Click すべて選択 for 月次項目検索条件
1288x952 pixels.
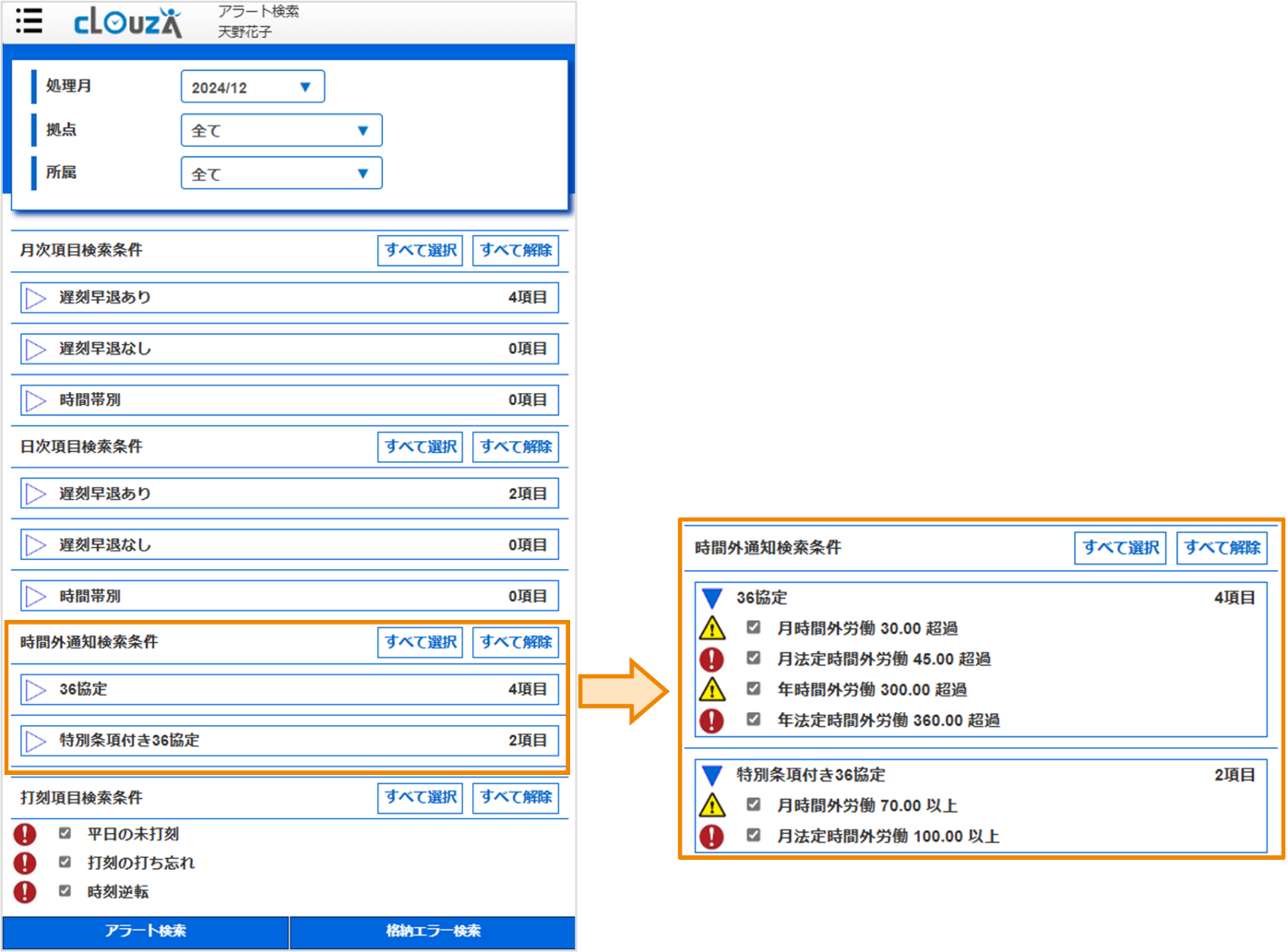click(420, 250)
